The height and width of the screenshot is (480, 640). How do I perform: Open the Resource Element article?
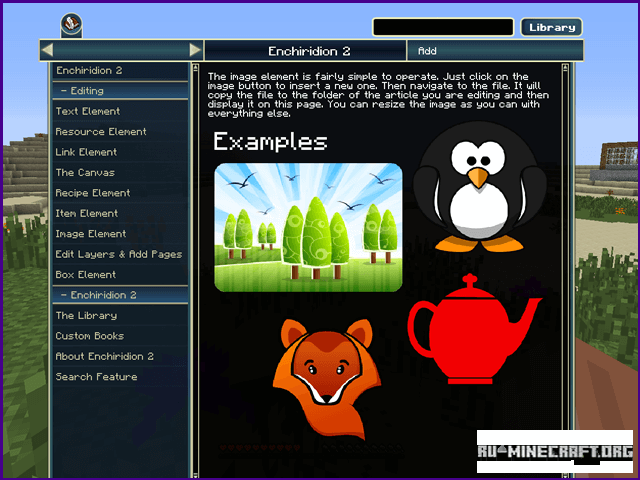(120, 131)
